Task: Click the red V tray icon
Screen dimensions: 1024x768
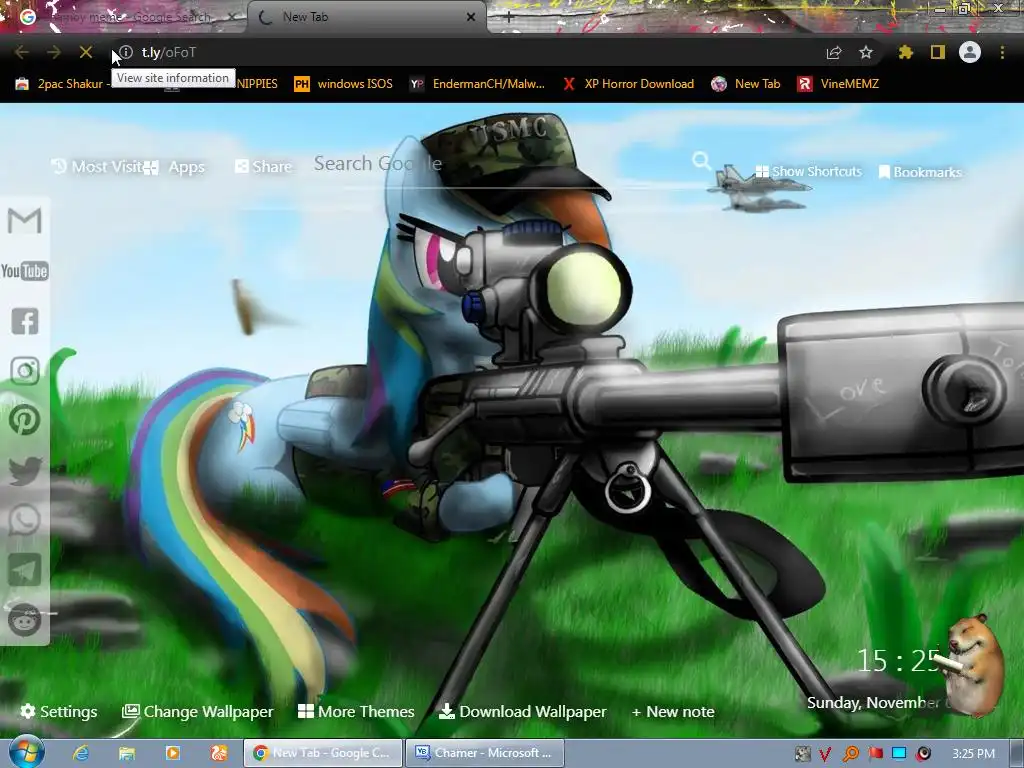Action: pyautogui.click(x=825, y=754)
